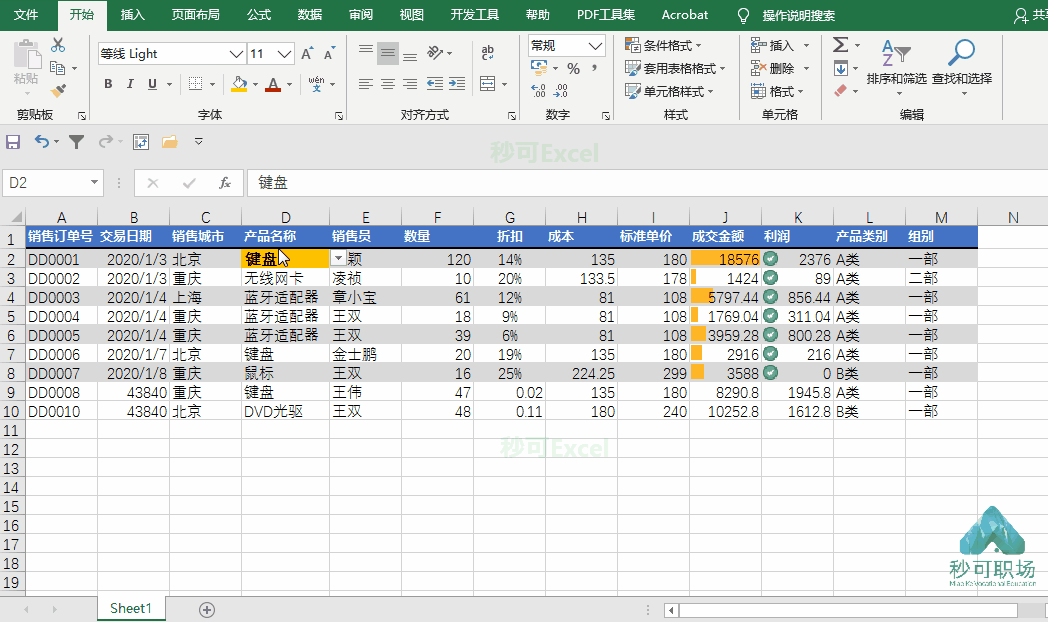1048x622 pixels.
Task: Apply the yellow fill color bucket
Action: tap(239, 84)
